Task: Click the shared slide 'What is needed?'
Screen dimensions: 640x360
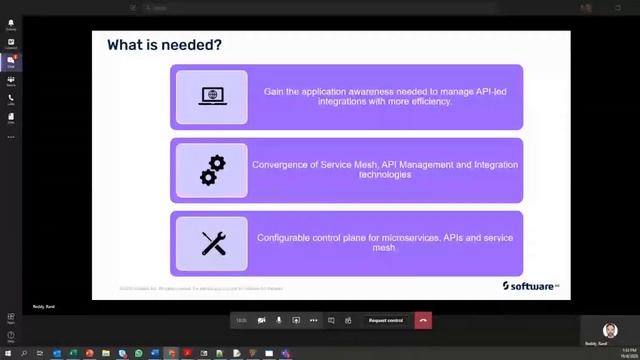Action: 331,165
